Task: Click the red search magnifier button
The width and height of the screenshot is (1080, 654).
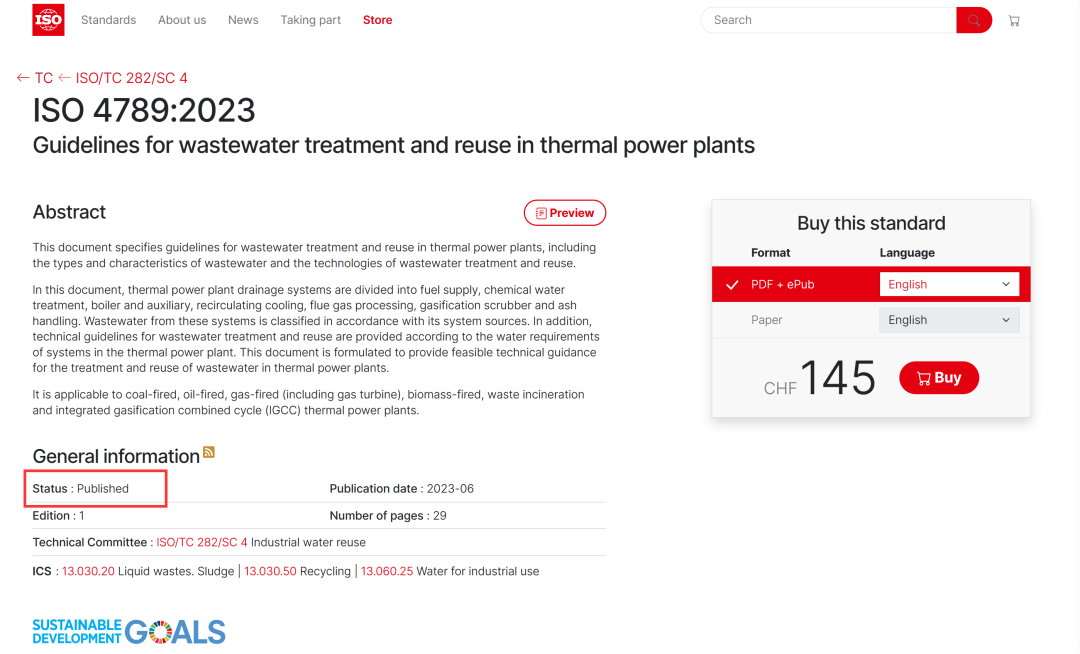Action: [973, 20]
